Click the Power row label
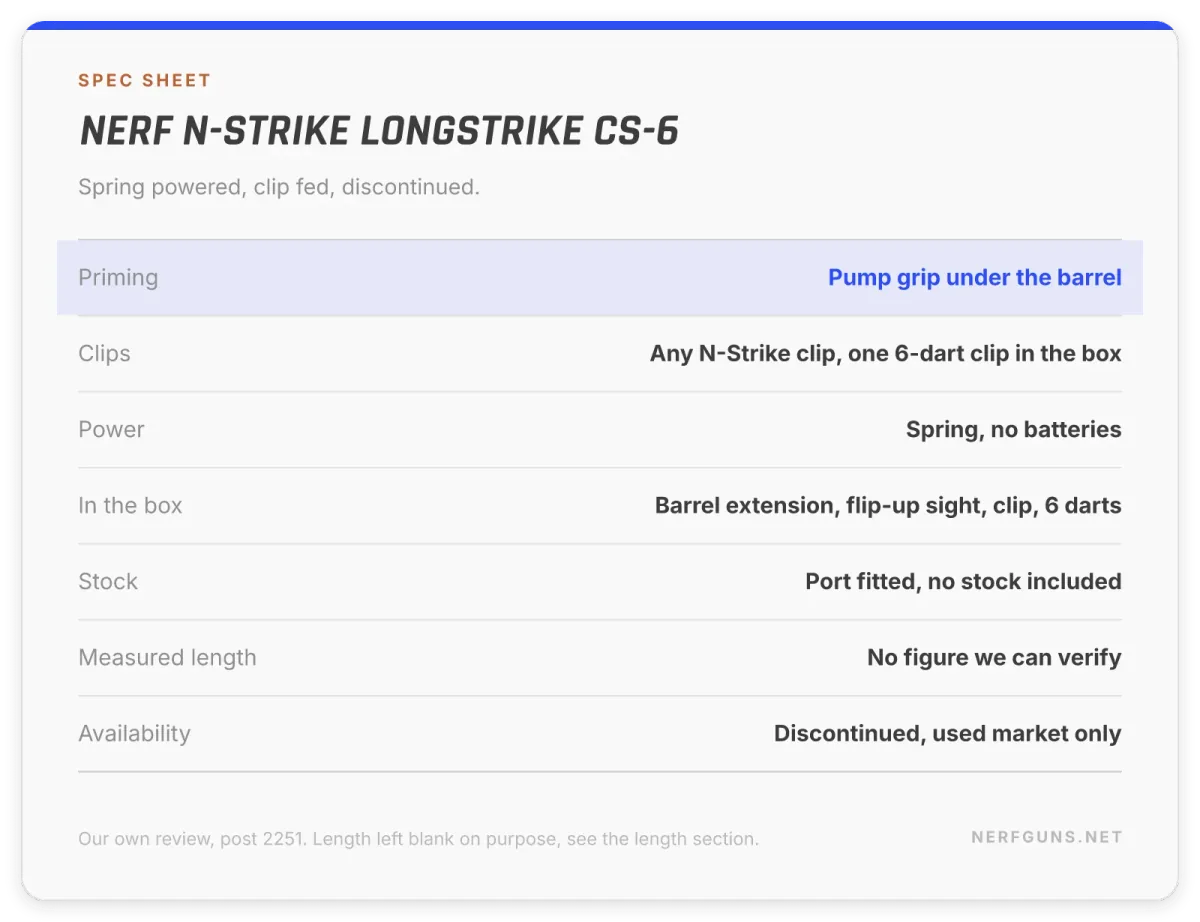This screenshot has height=922, width=1200. click(x=111, y=429)
